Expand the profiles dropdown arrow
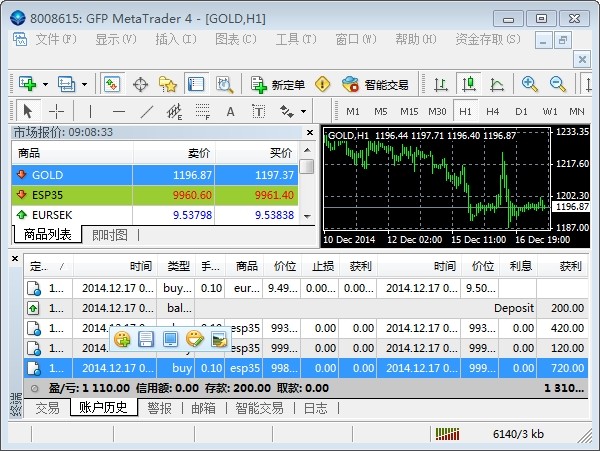 pos(84,85)
